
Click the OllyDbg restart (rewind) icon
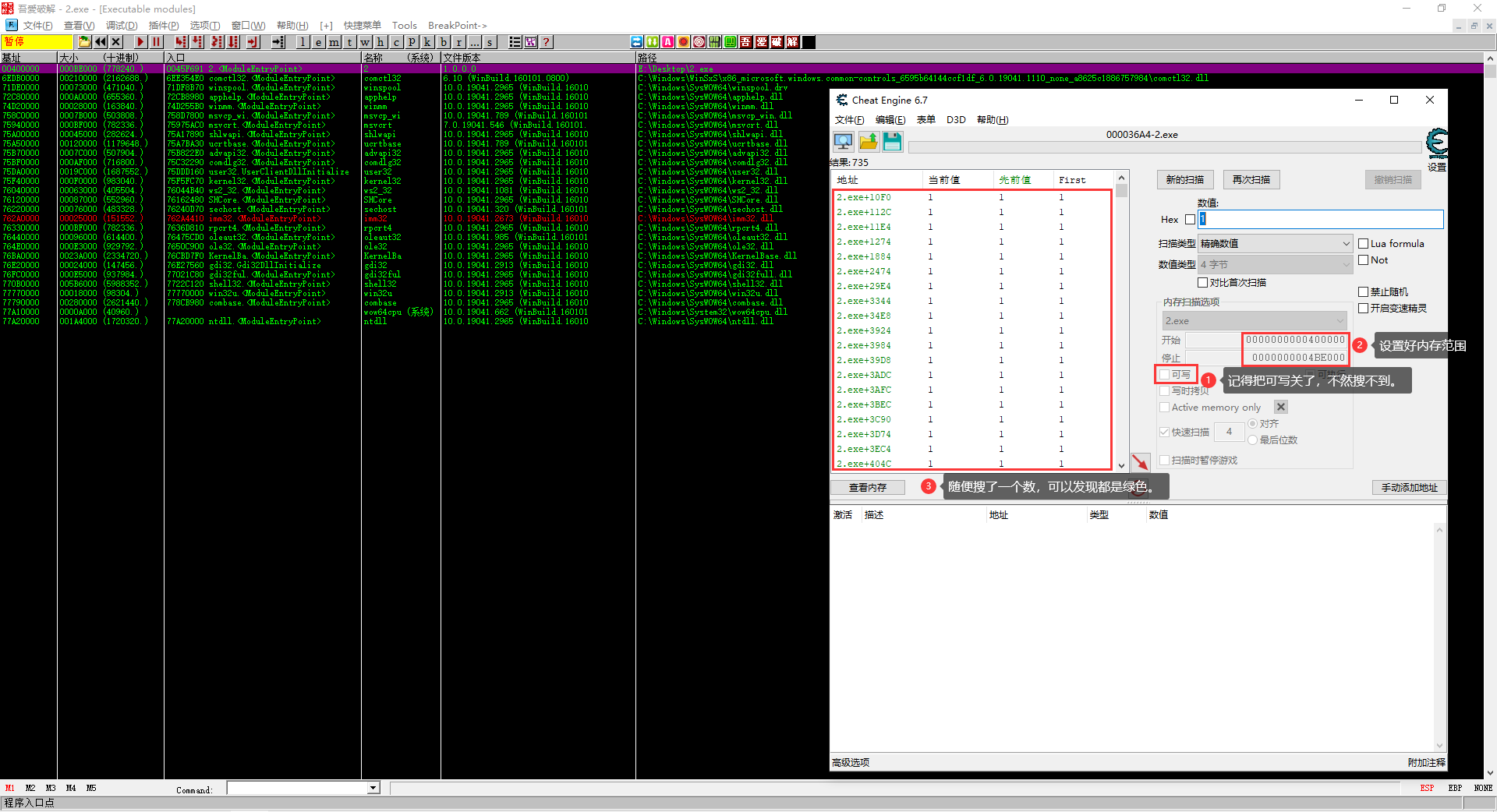[x=101, y=42]
